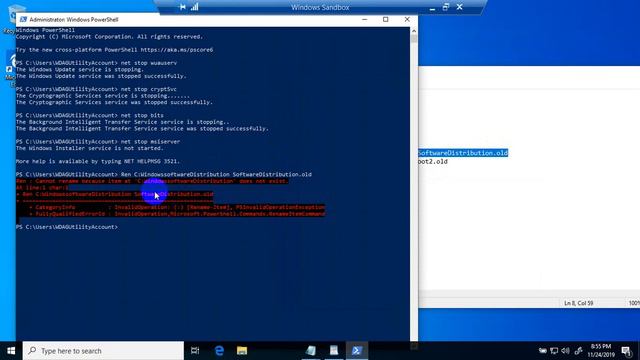Open the network tray icon

(x=554, y=351)
